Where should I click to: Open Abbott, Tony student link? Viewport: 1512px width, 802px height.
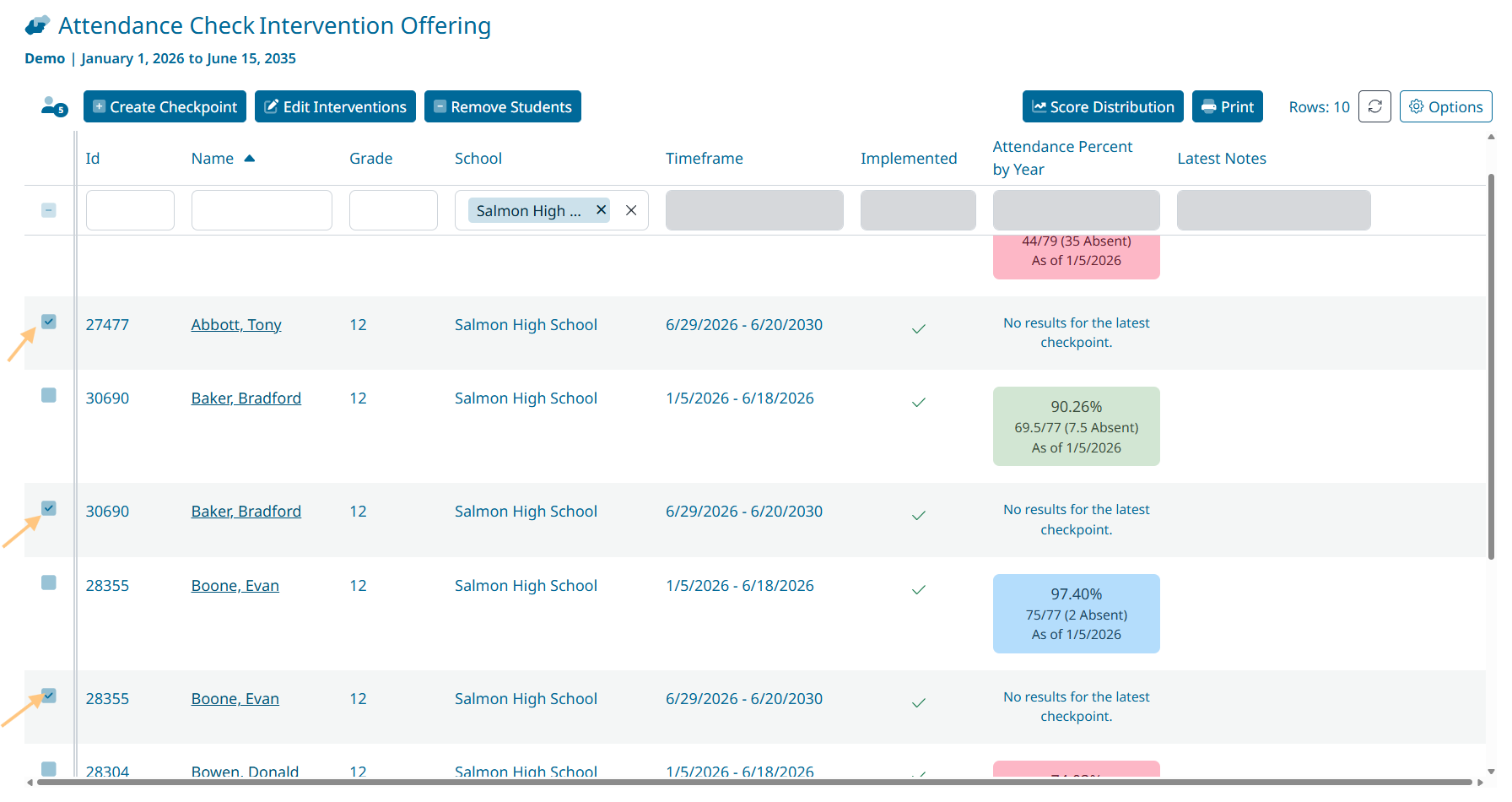[236, 325]
